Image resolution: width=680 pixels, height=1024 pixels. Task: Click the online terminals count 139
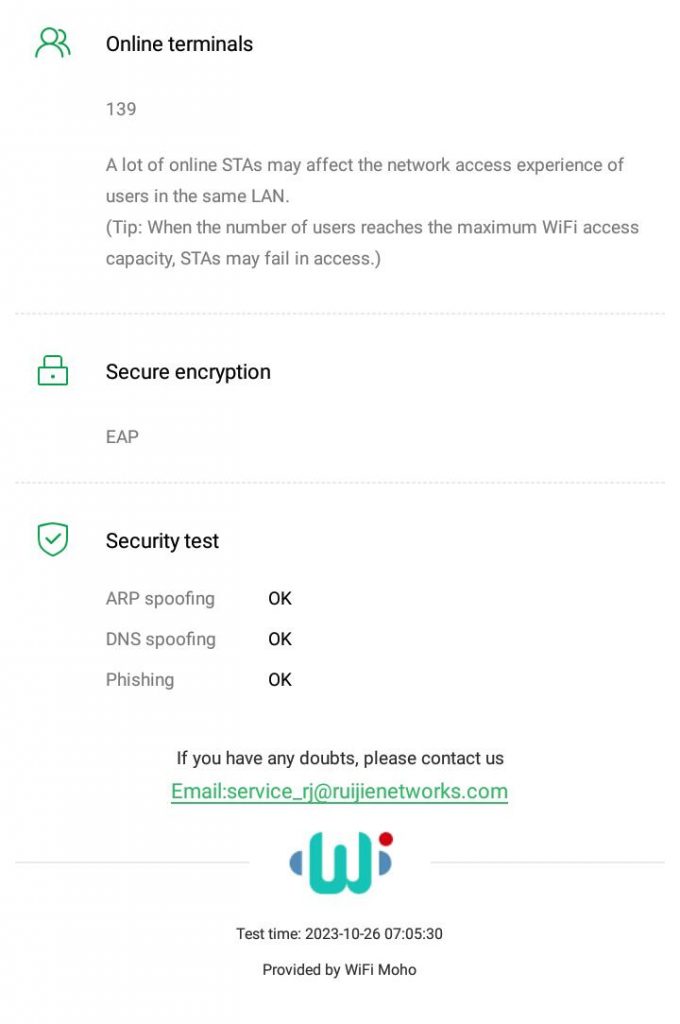[121, 109]
